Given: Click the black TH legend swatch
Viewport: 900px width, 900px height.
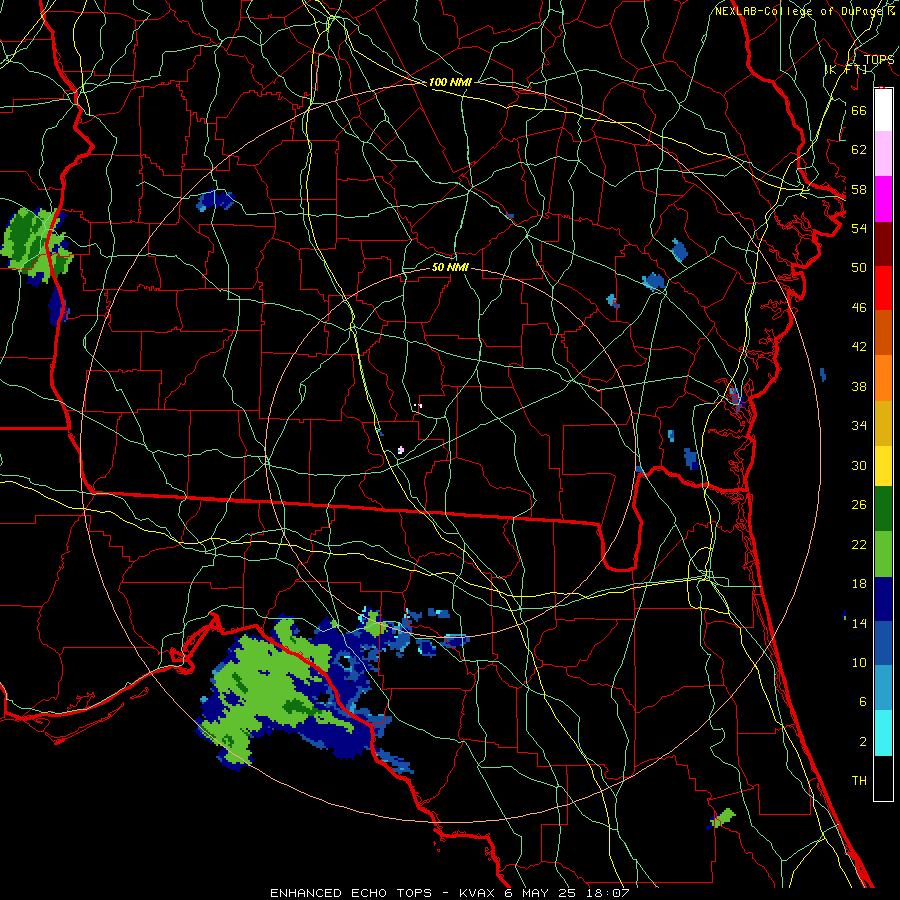Looking at the screenshot, I should pyautogui.click(x=883, y=778).
